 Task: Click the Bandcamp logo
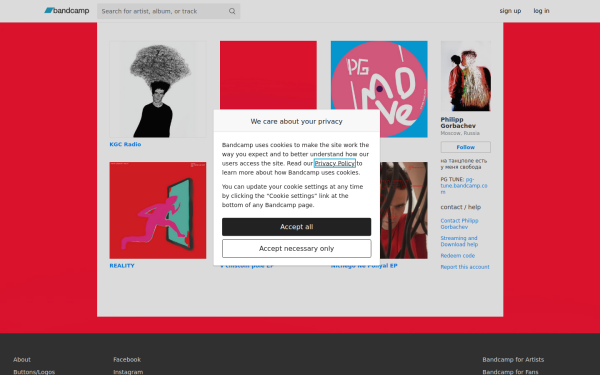pos(67,11)
